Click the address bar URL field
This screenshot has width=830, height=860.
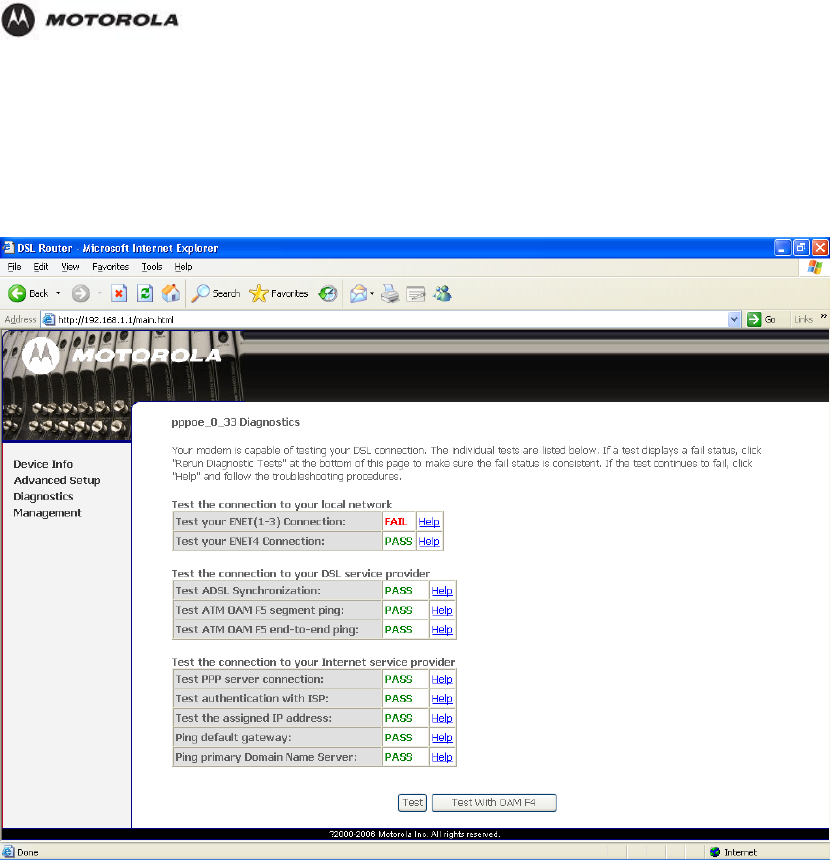tap(392, 319)
